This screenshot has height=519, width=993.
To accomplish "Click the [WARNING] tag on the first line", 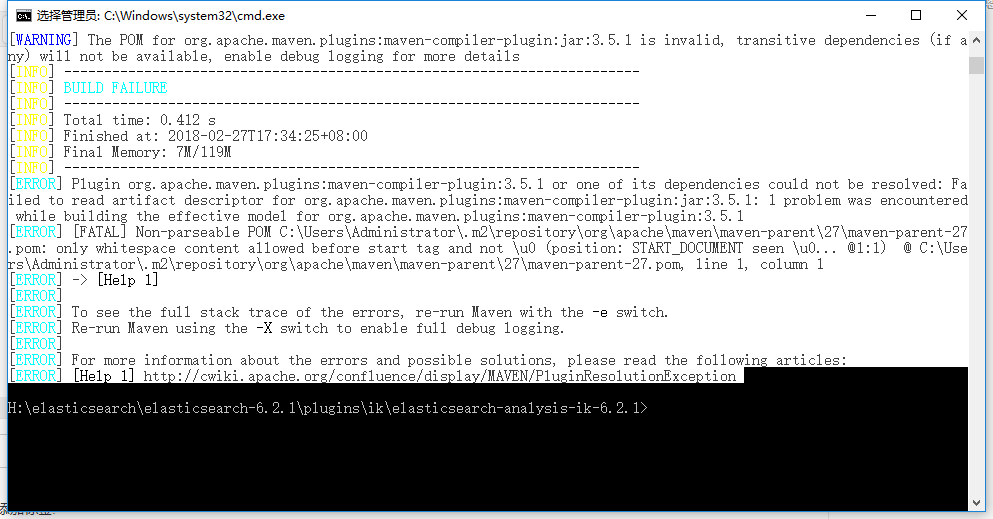I will [x=44, y=41].
